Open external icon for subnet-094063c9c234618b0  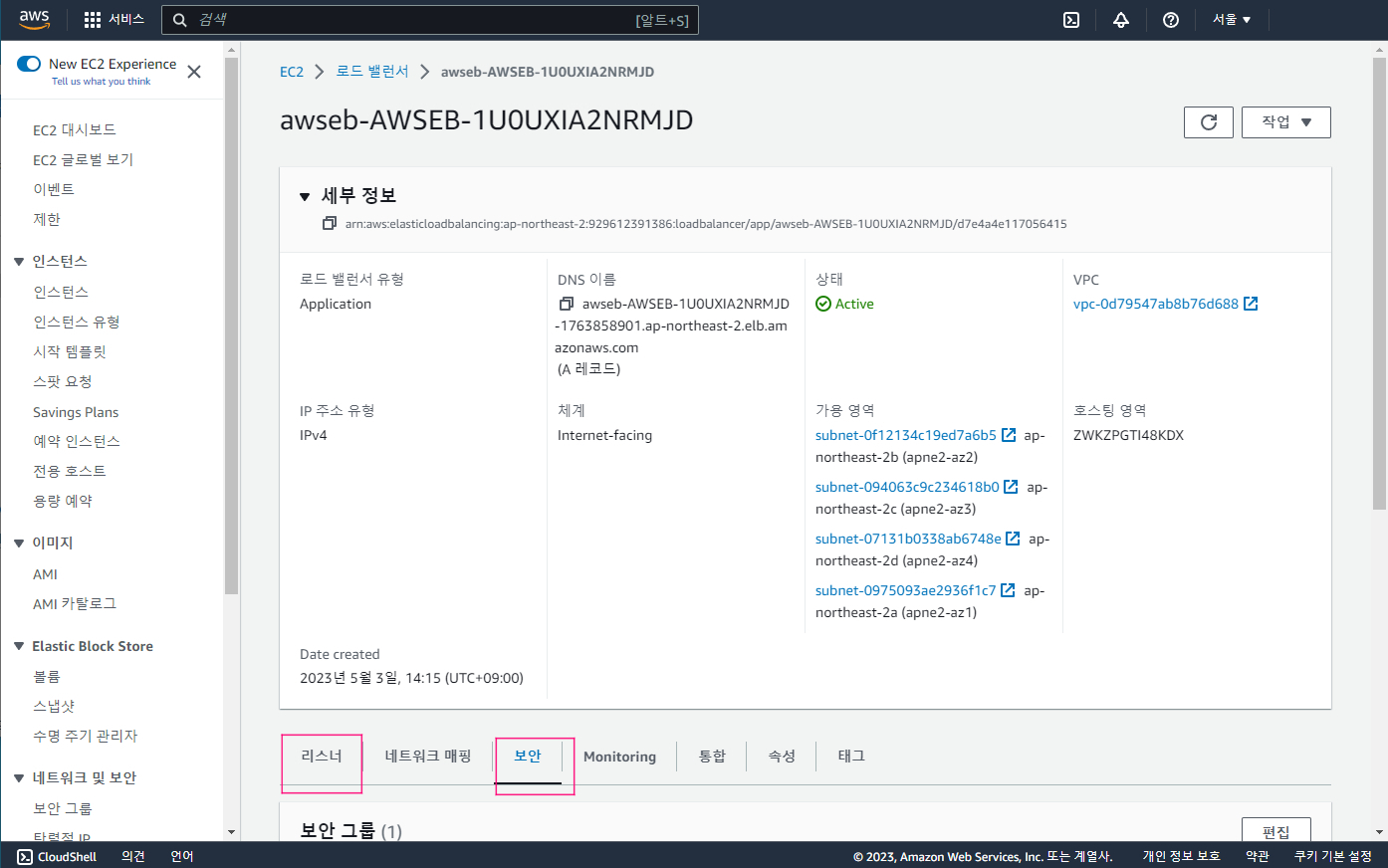coord(1011,487)
